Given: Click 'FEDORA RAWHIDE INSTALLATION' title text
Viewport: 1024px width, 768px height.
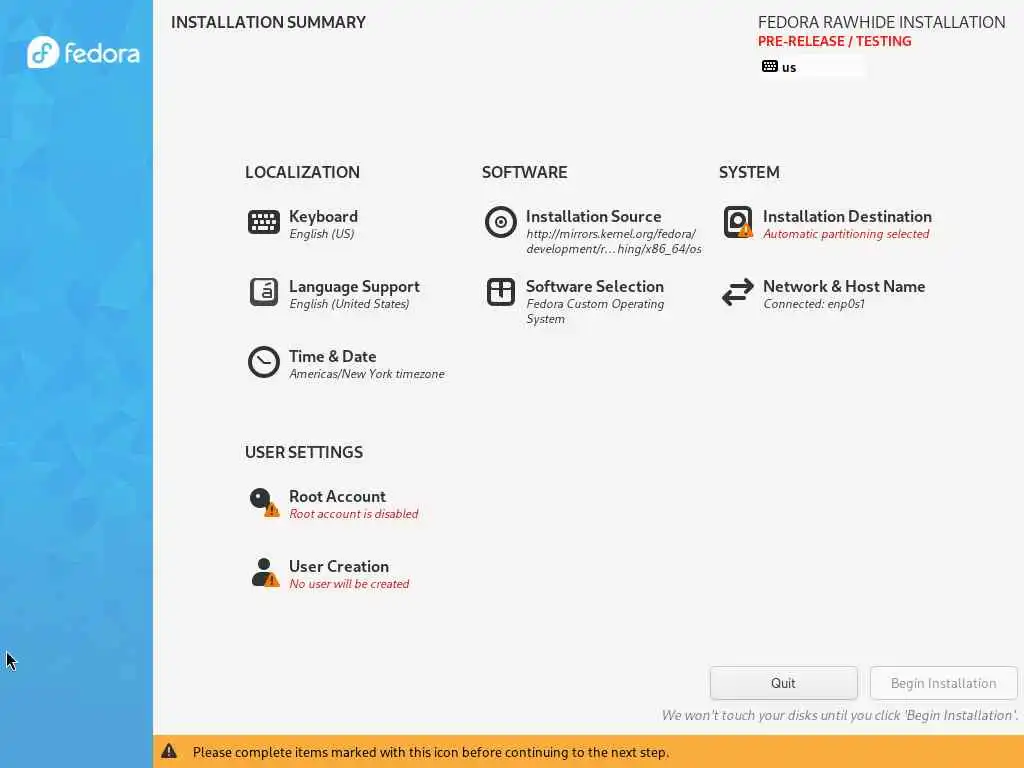Looking at the screenshot, I should pos(882,22).
